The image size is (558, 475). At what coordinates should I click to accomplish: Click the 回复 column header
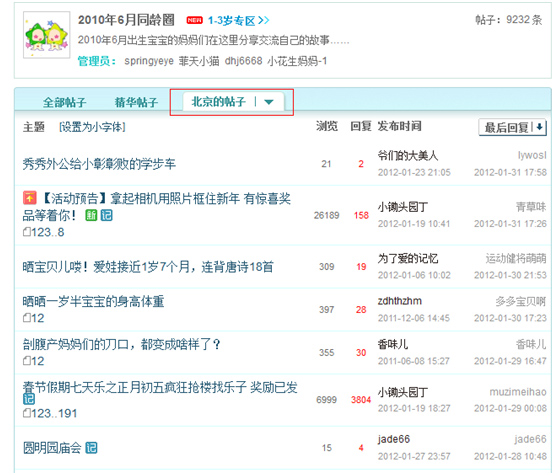[360, 126]
